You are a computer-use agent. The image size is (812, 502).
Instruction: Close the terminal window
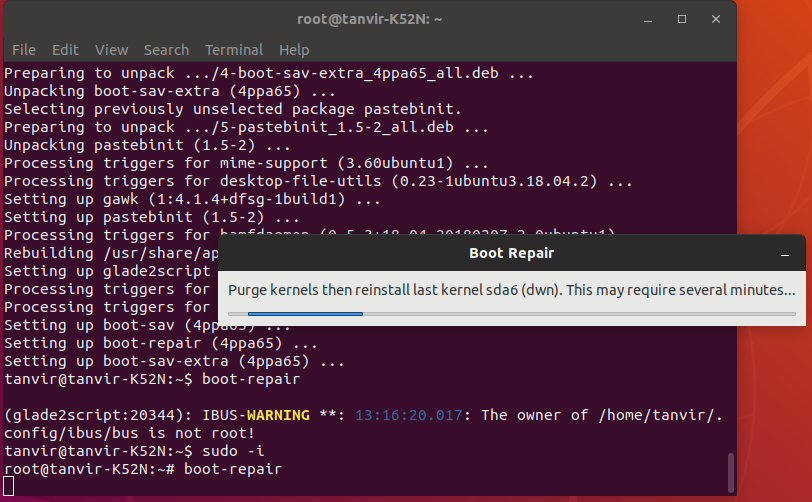tap(716, 19)
